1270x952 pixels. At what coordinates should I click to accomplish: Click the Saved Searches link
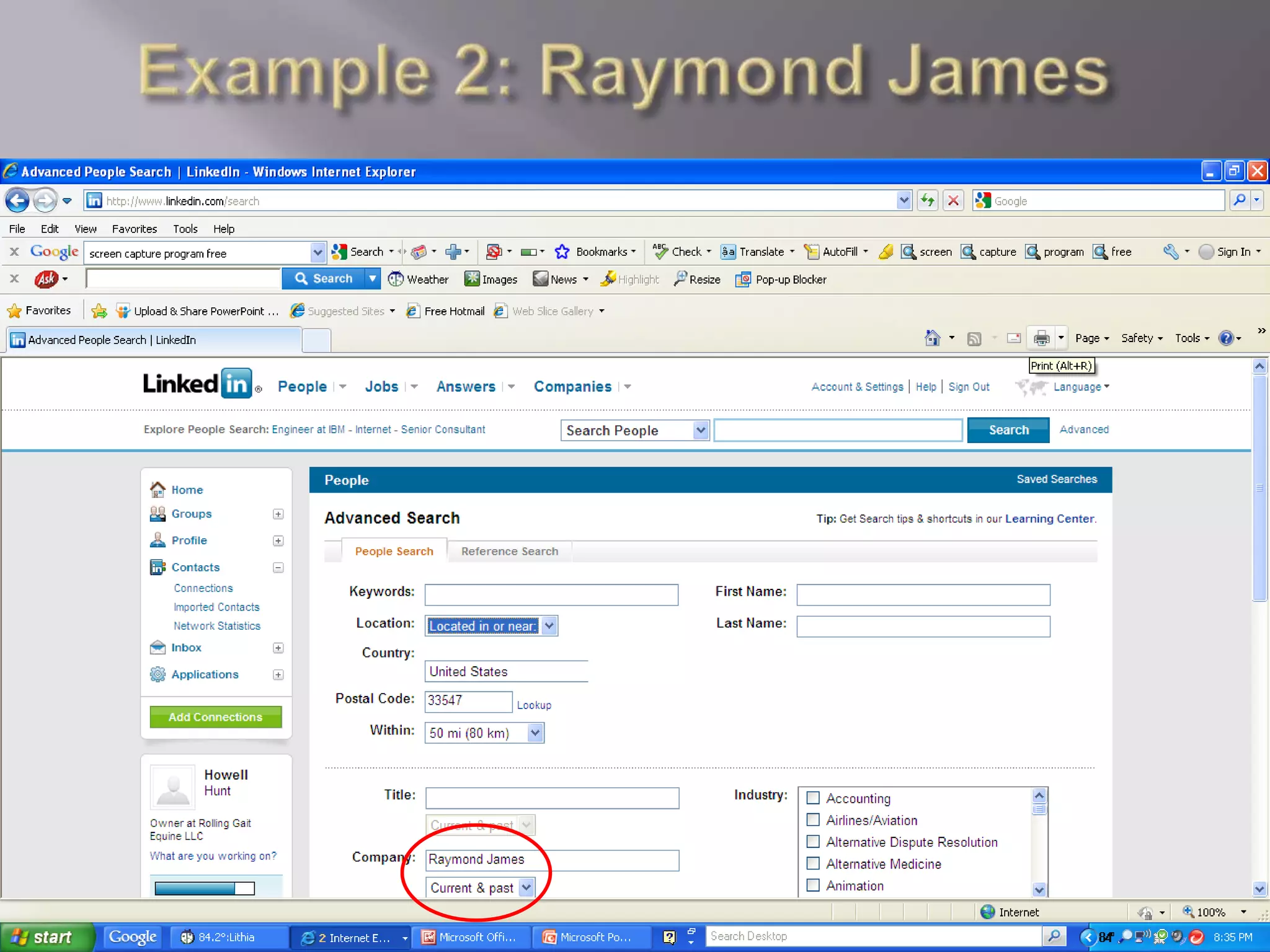pyautogui.click(x=1057, y=479)
